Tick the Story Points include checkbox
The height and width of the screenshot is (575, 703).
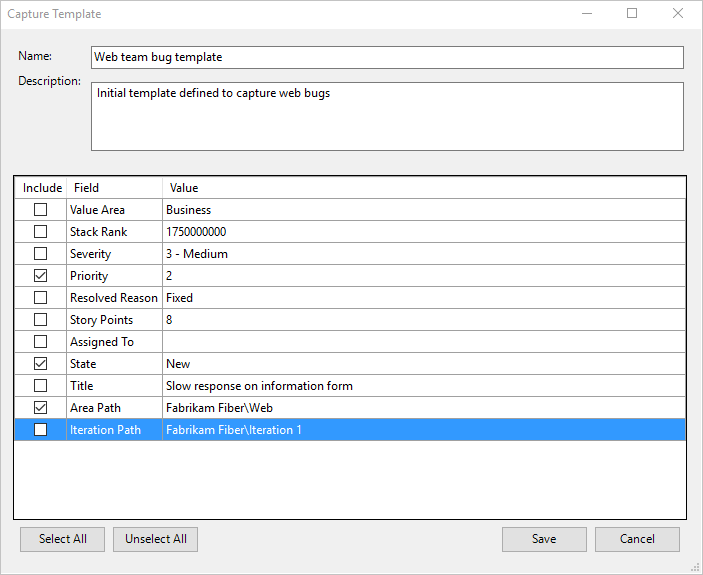pyautogui.click(x=40, y=319)
